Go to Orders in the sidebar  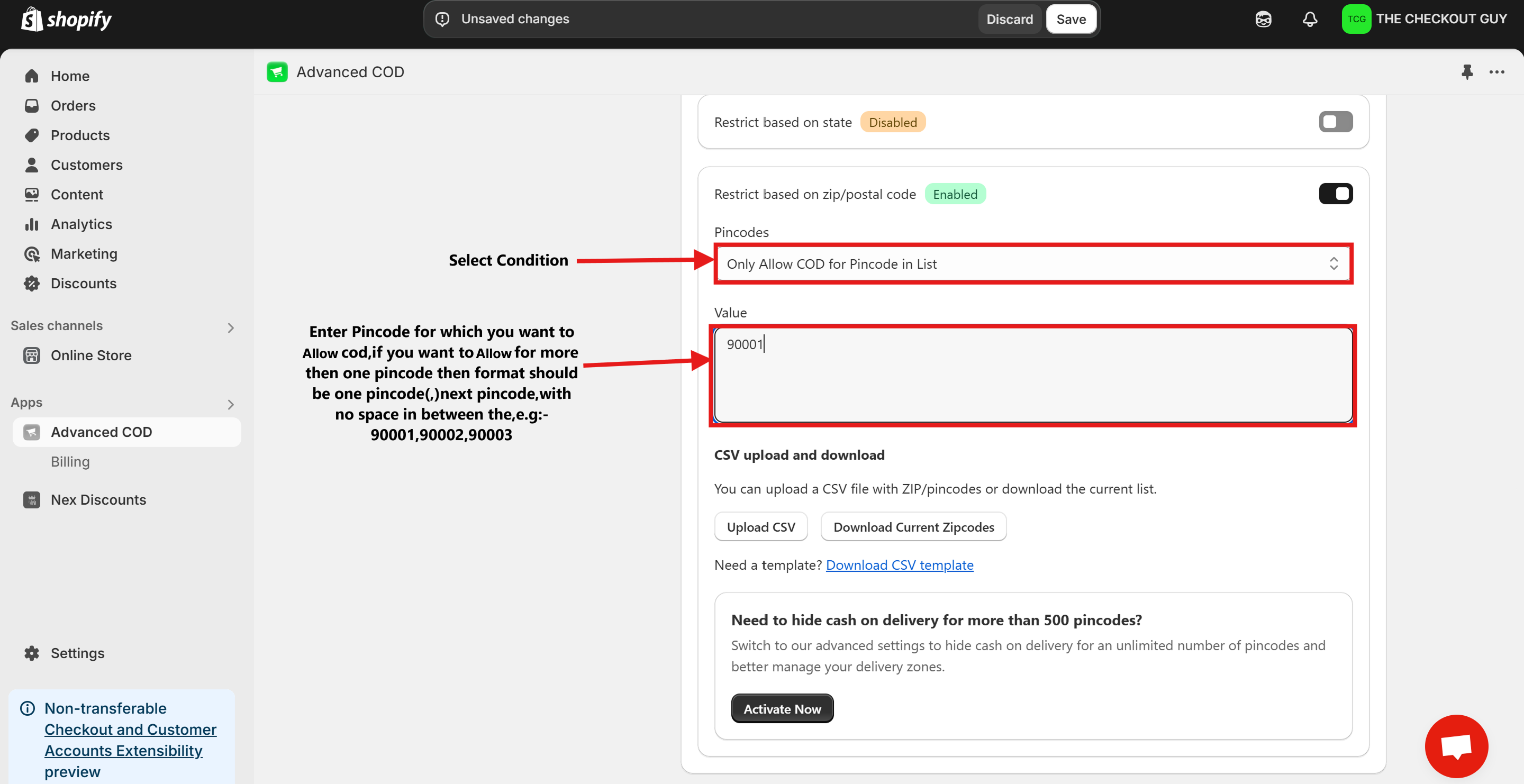coord(73,105)
